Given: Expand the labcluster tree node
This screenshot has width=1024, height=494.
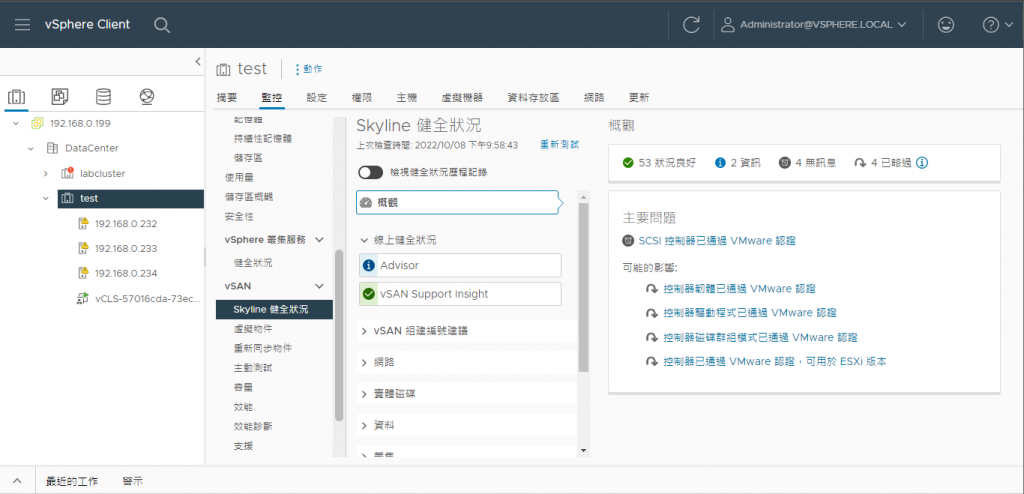Looking at the screenshot, I should [46, 174].
